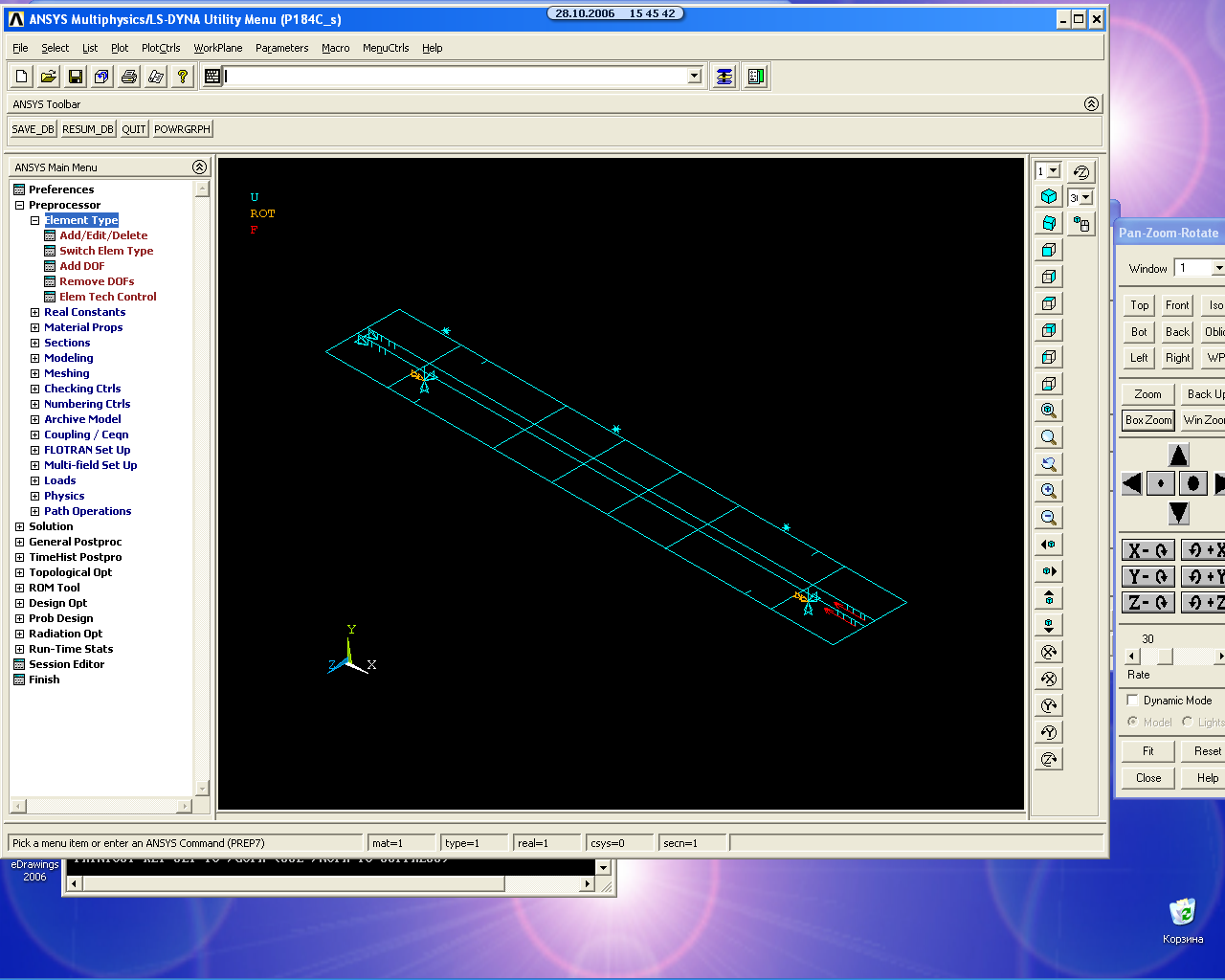The width and height of the screenshot is (1225, 980).
Task: Select the Isometric View cube icon
Action: 1049,196
